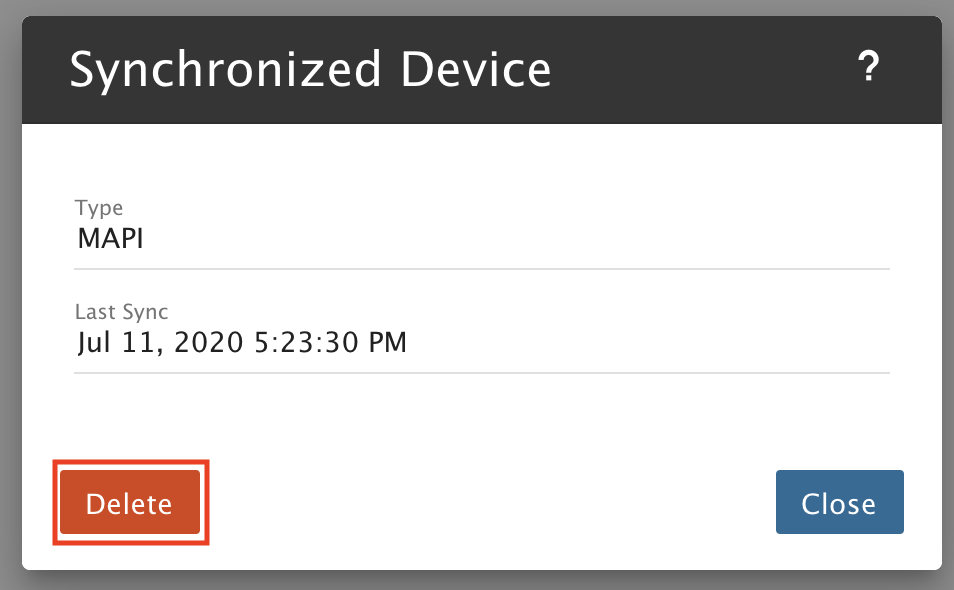Select the Last Sync timestamp value

click(242, 342)
